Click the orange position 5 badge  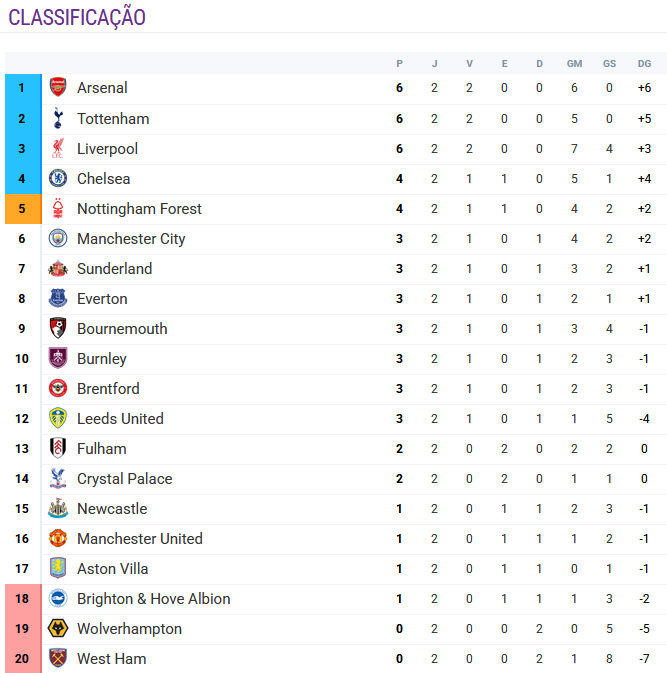pyautogui.click(x=23, y=209)
